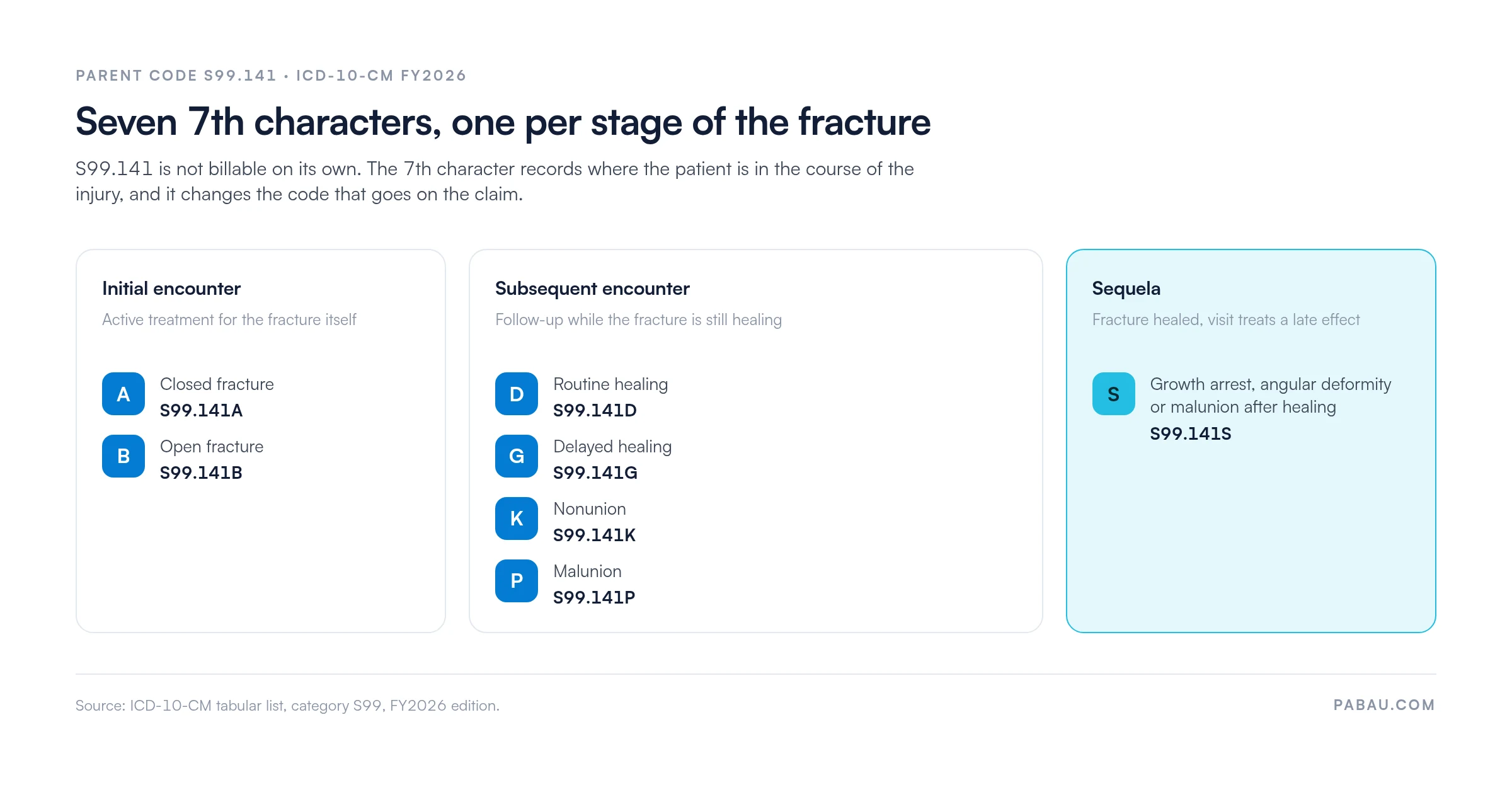The height and width of the screenshot is (785, 1512).
Task: Click code S99.141K under Nonunion
Action: 594,536
